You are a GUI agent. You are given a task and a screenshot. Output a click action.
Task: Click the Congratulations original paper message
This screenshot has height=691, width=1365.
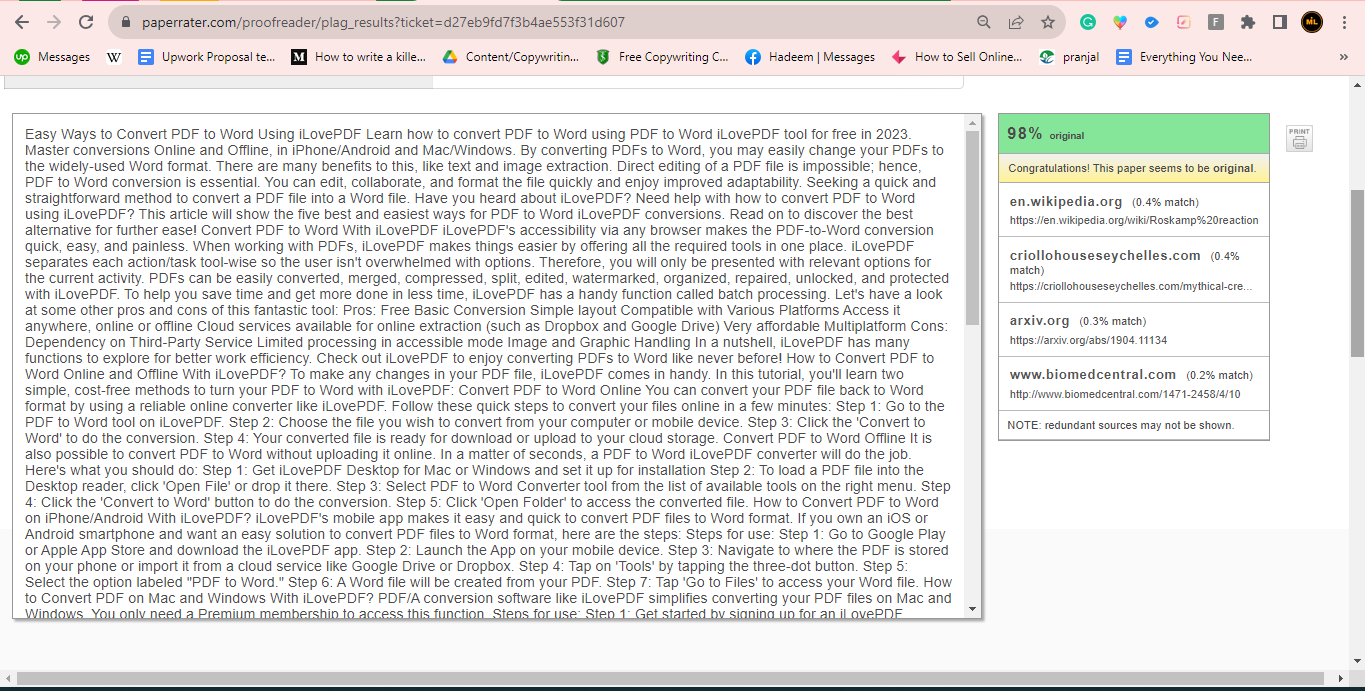tap(1131, 168)
